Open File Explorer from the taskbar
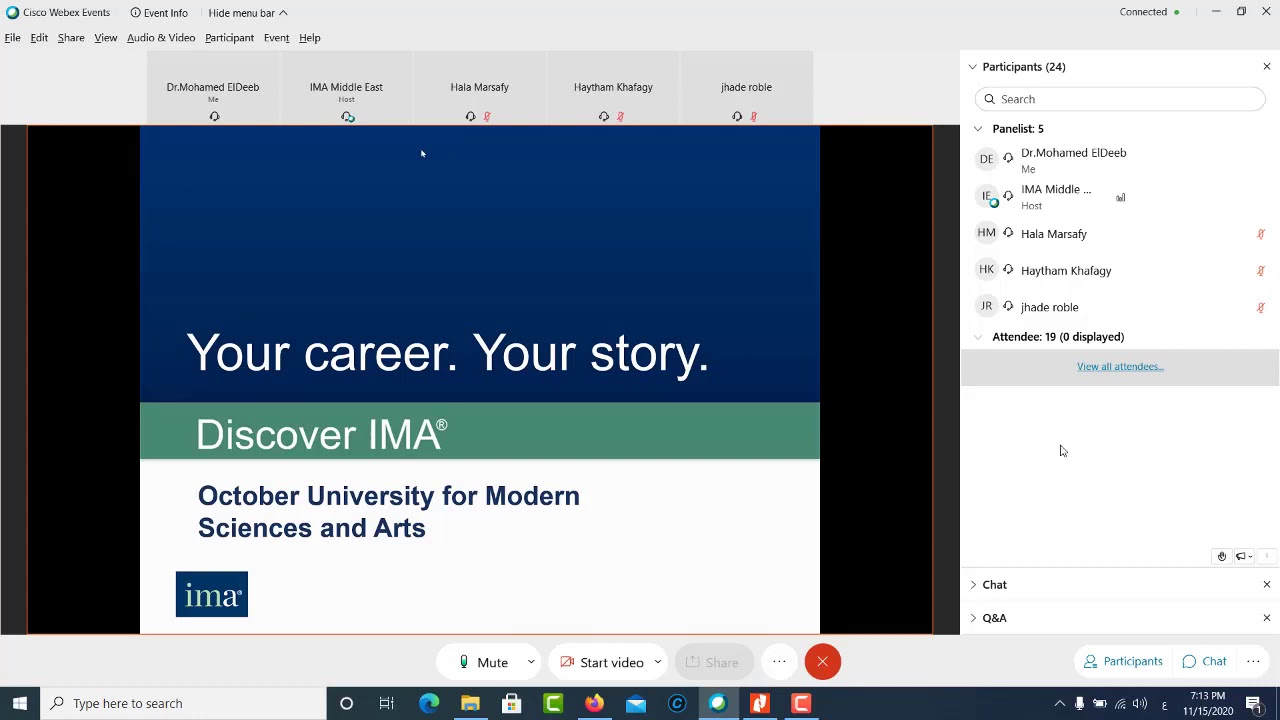 [470, 703]
